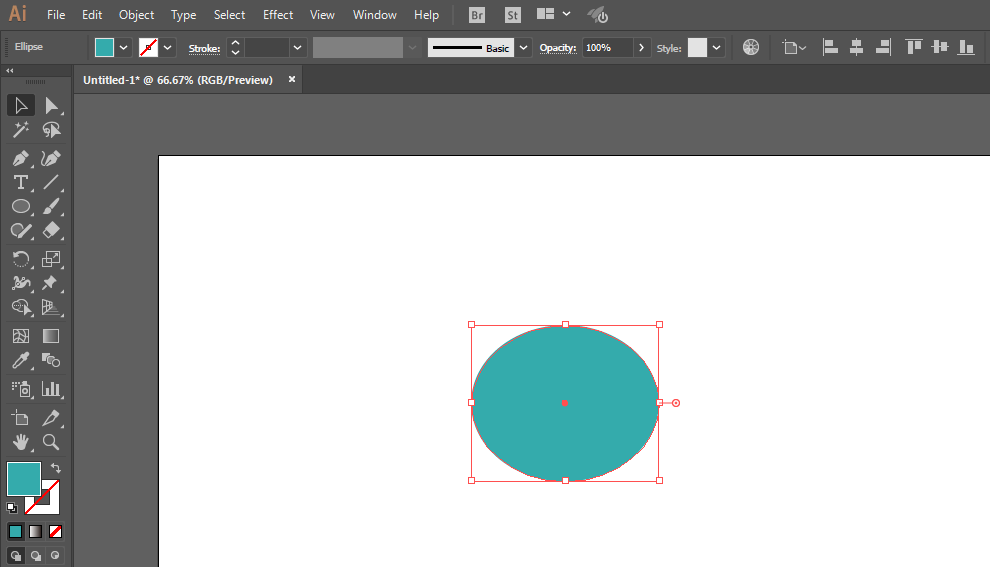The height and width of the screenshot is (567, 990).
Task: Click Horizontal Align Right
Action: pos(883,47)
